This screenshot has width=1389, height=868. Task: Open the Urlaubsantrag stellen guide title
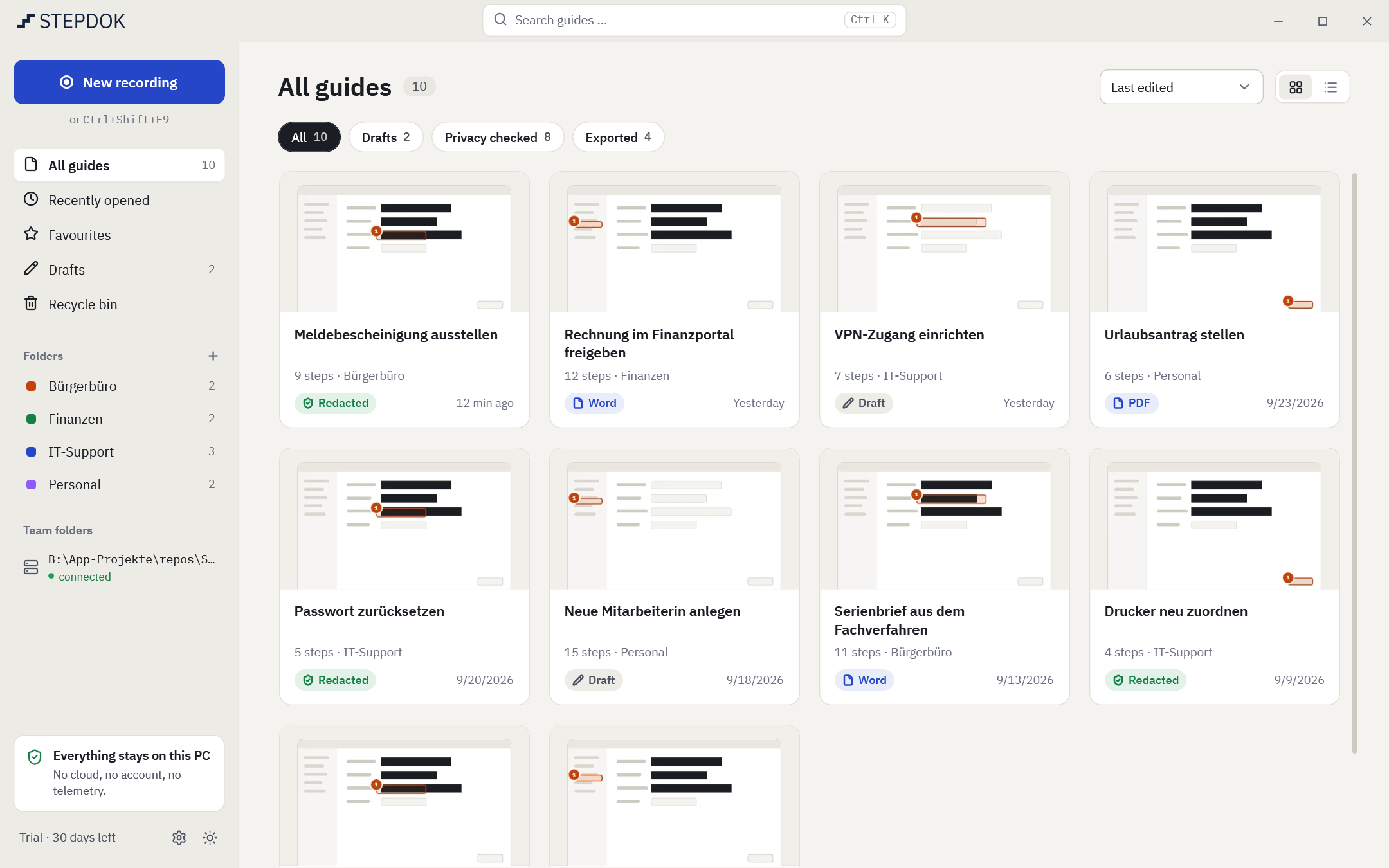tap(1174, 334)
